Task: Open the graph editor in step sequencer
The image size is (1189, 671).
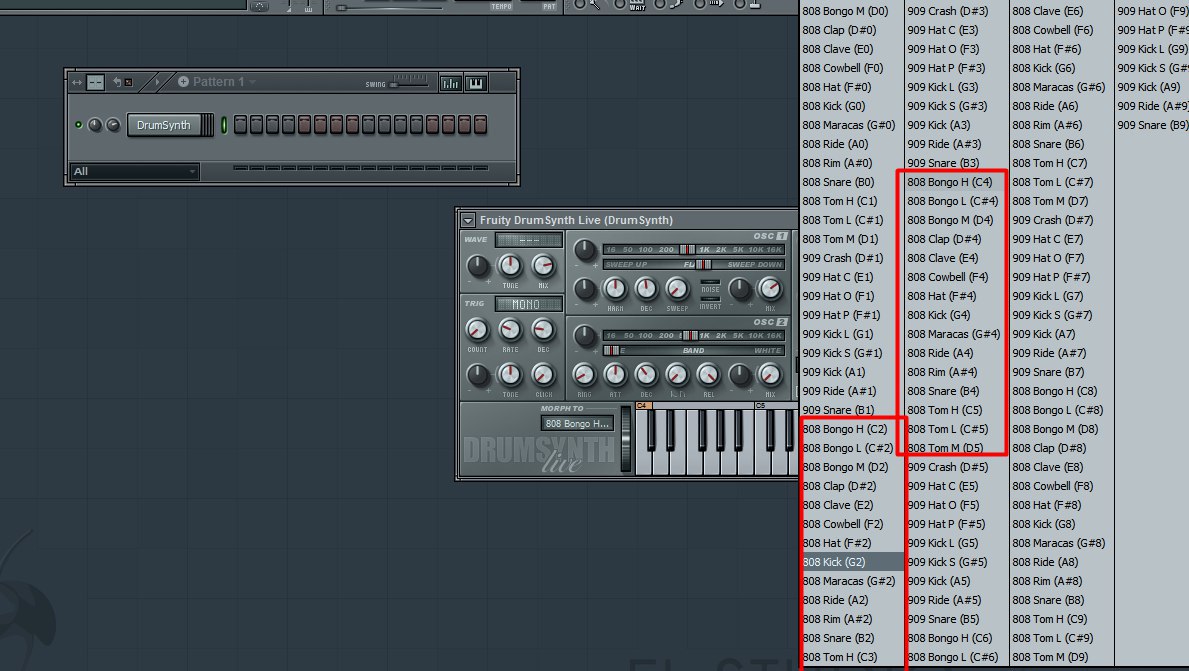Action: [x=450, y=83]
